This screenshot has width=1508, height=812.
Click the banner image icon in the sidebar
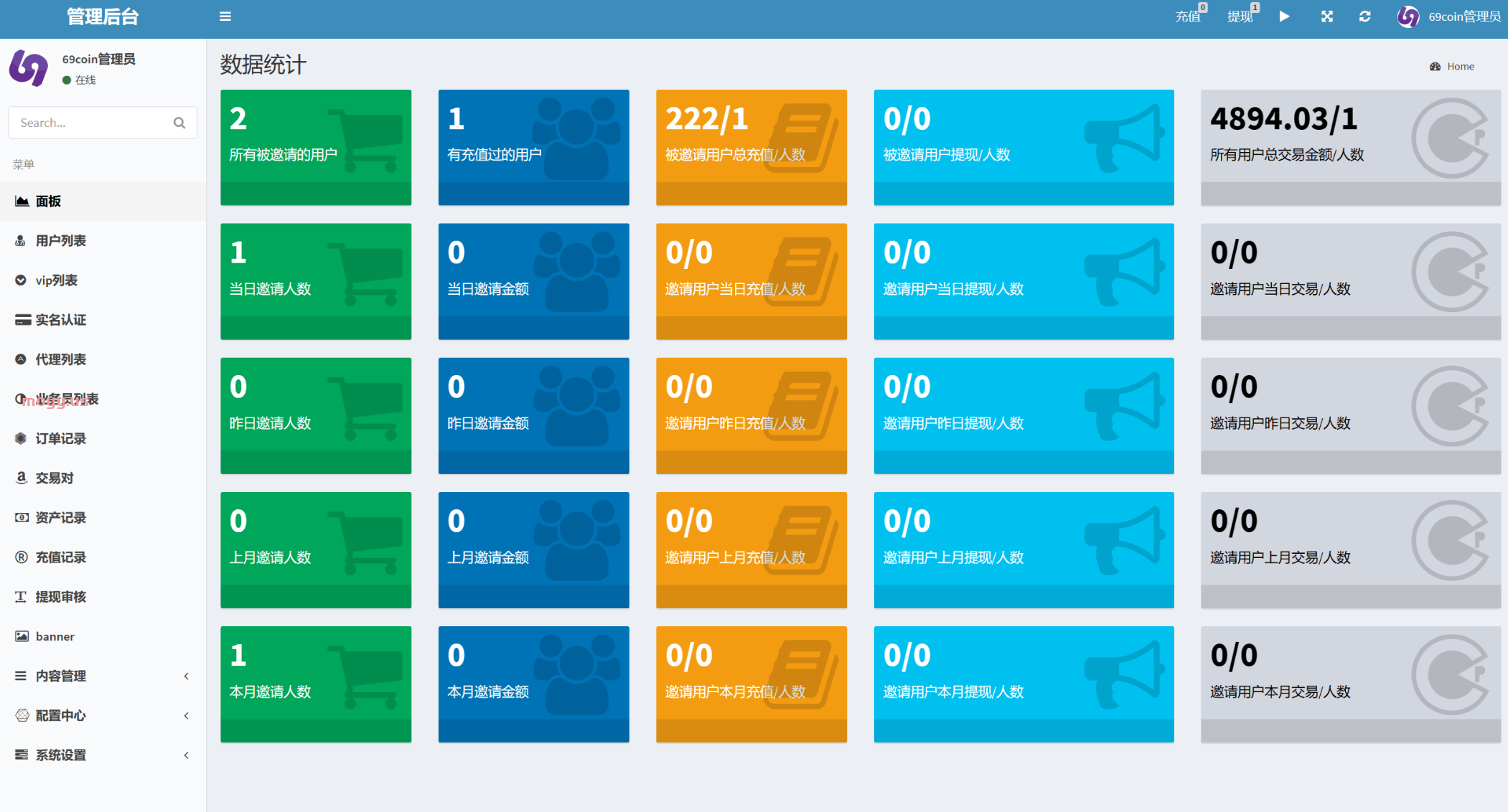[x=22, y=636]
